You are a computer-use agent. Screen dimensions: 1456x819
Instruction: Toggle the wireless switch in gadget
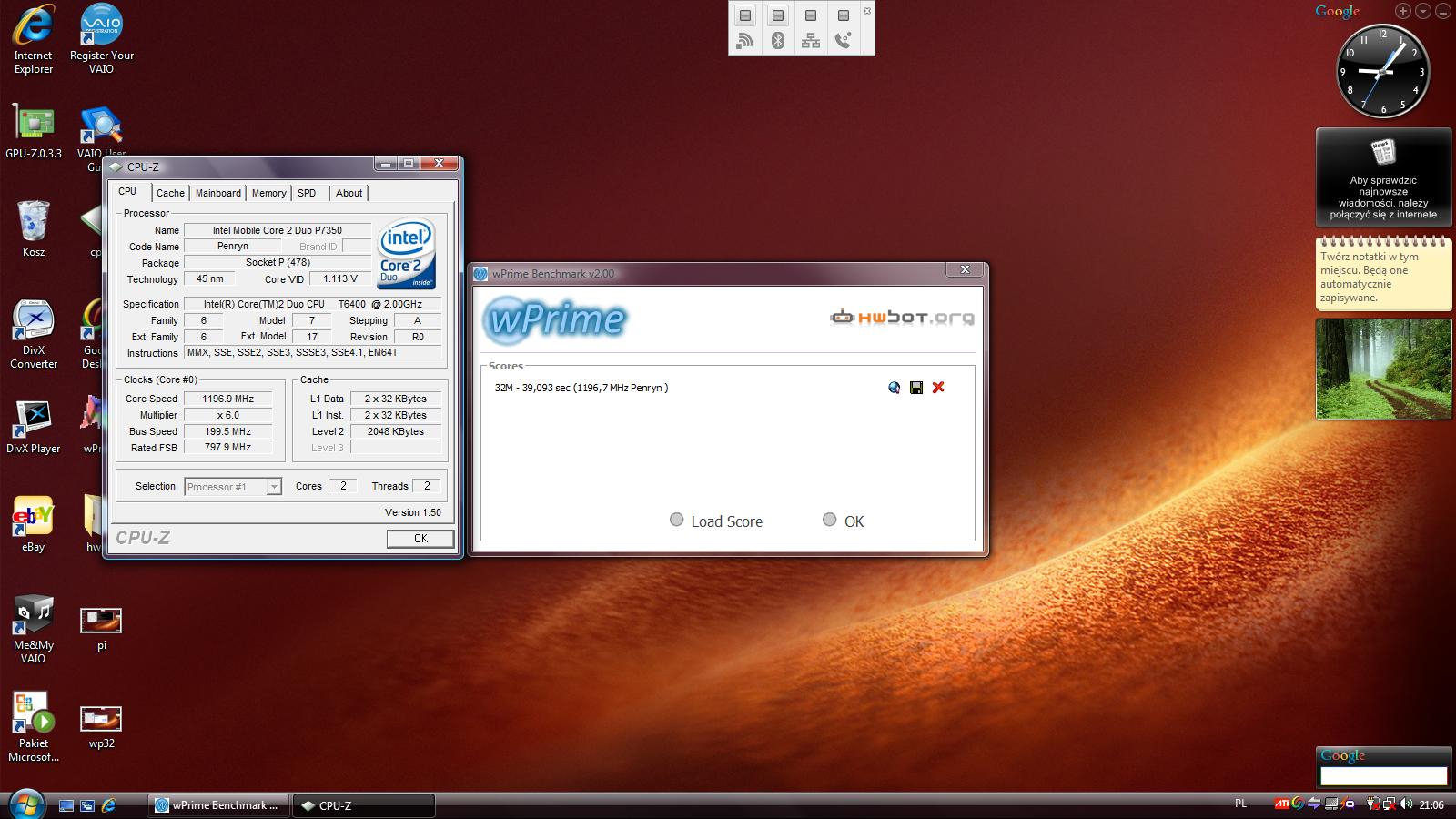745,15
